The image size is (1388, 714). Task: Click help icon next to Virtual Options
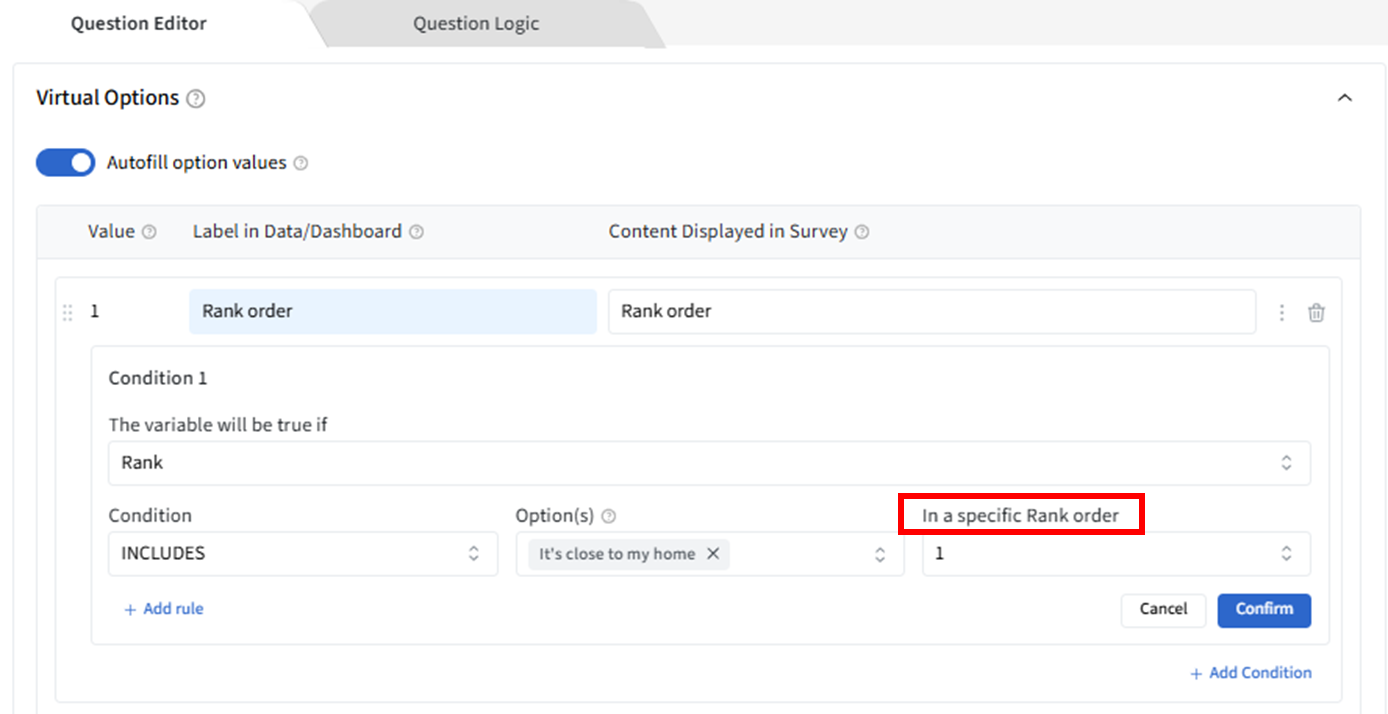(x=196, y=99)
